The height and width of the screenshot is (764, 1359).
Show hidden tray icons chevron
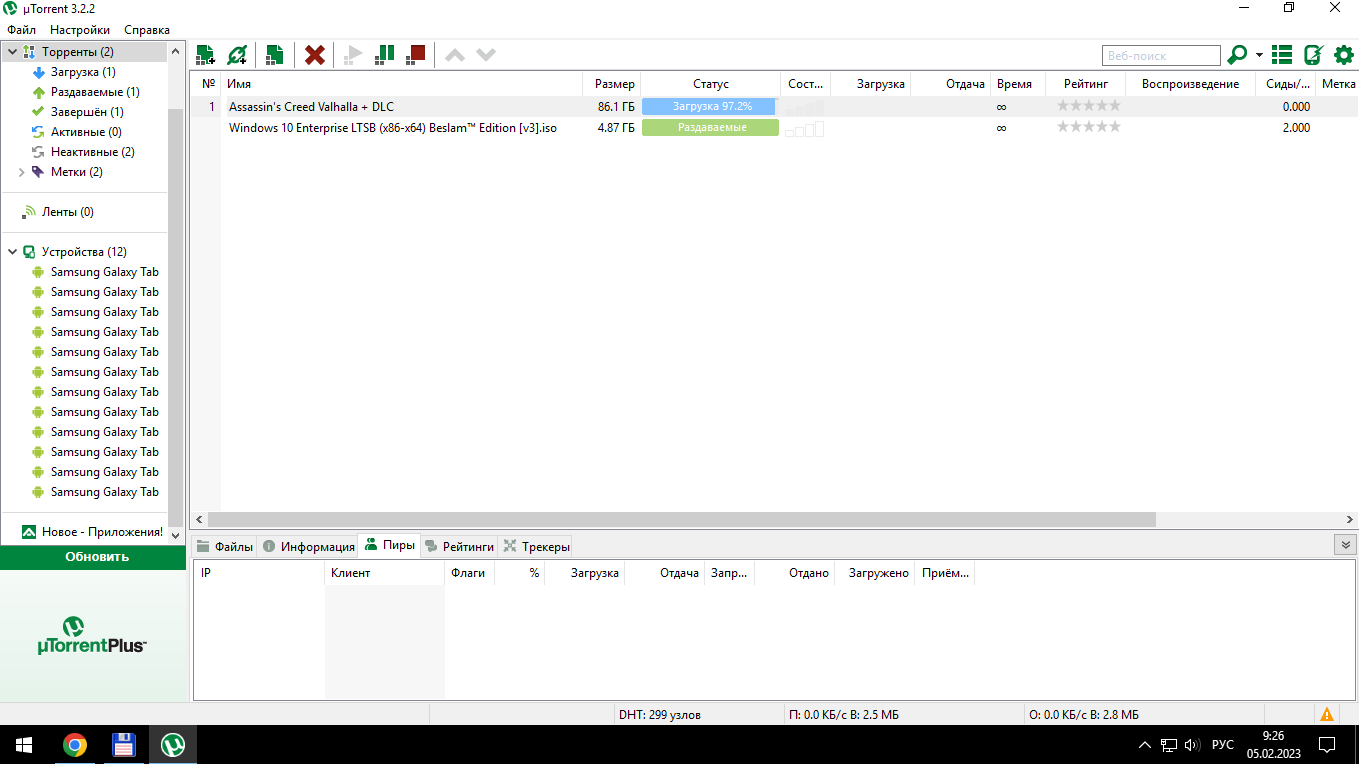[1145, 745]
